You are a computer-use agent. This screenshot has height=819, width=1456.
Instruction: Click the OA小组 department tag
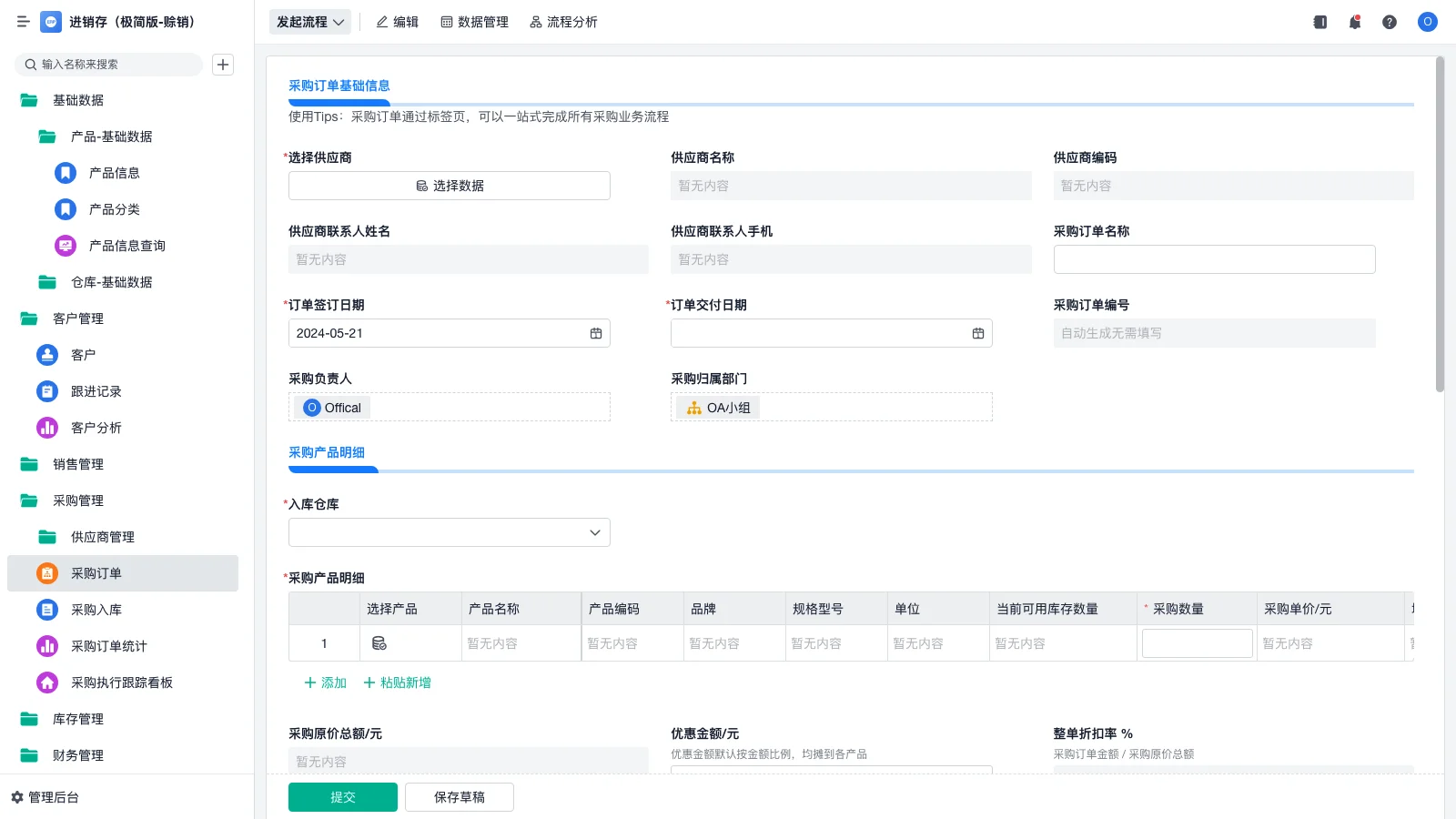point(718,408)
